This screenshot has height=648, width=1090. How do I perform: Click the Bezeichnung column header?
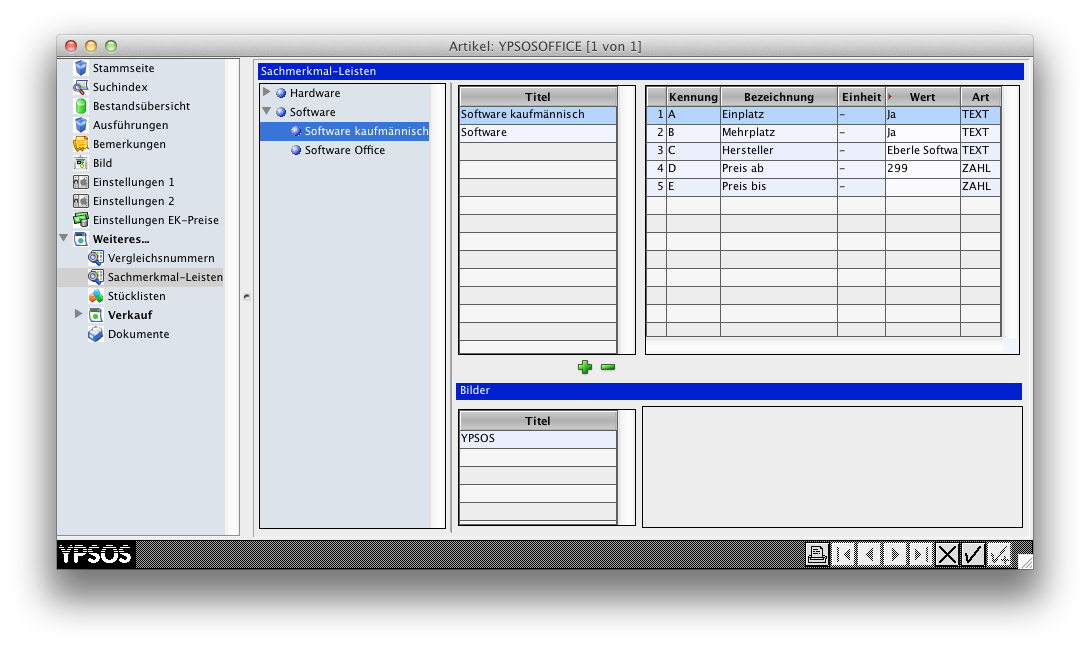[778, 97]
